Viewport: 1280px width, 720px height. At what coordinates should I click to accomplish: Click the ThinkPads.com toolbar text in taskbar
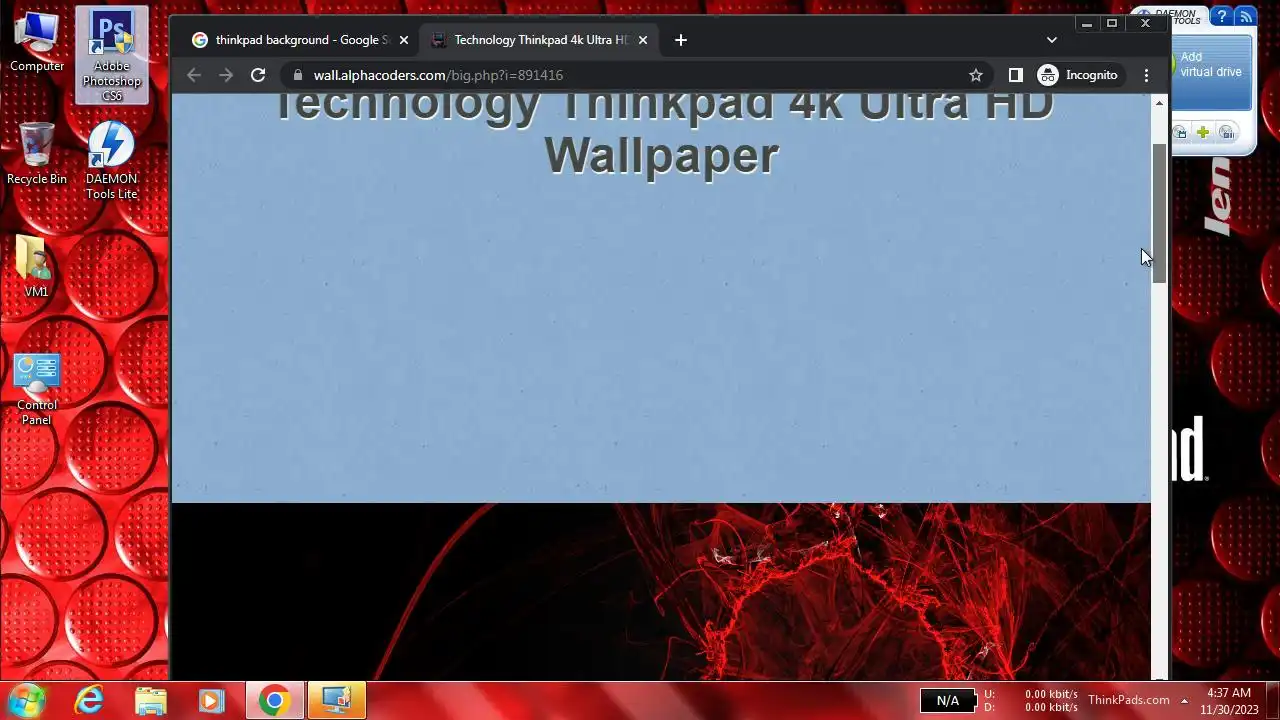point(1129,700)
